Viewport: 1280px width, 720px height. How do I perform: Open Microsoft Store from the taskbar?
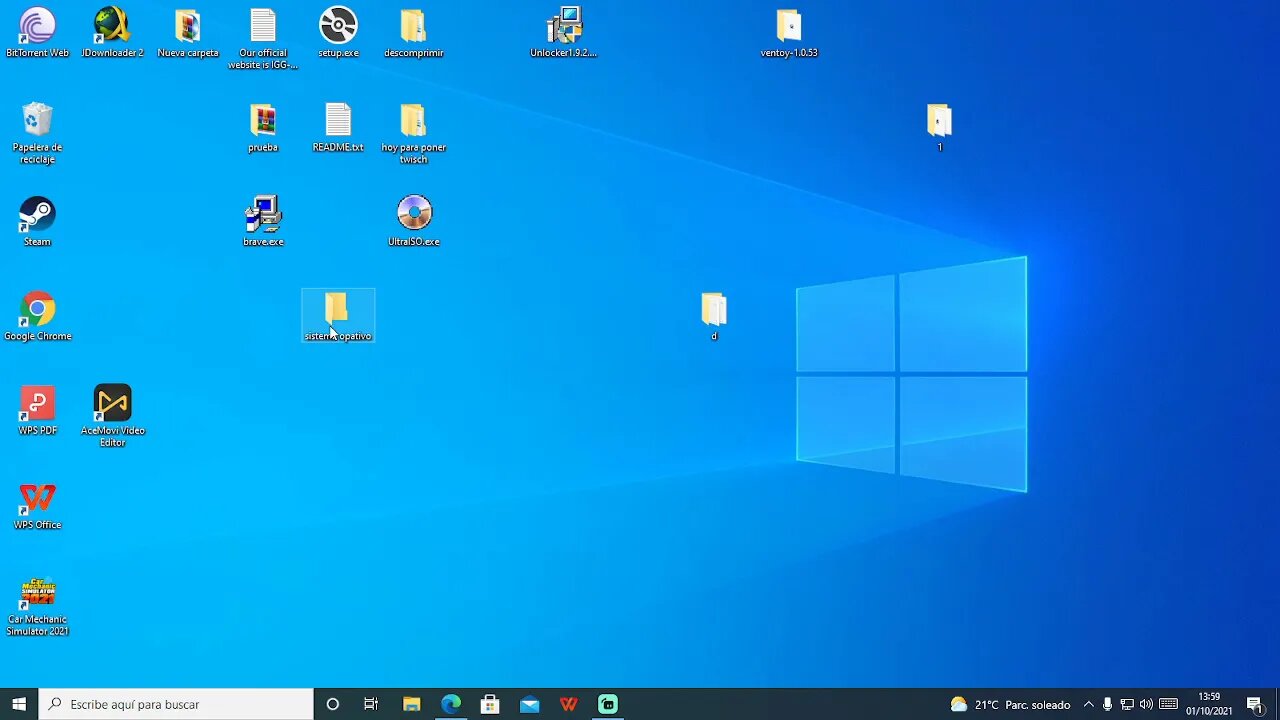pyautogui.click(x=490, y=704)
